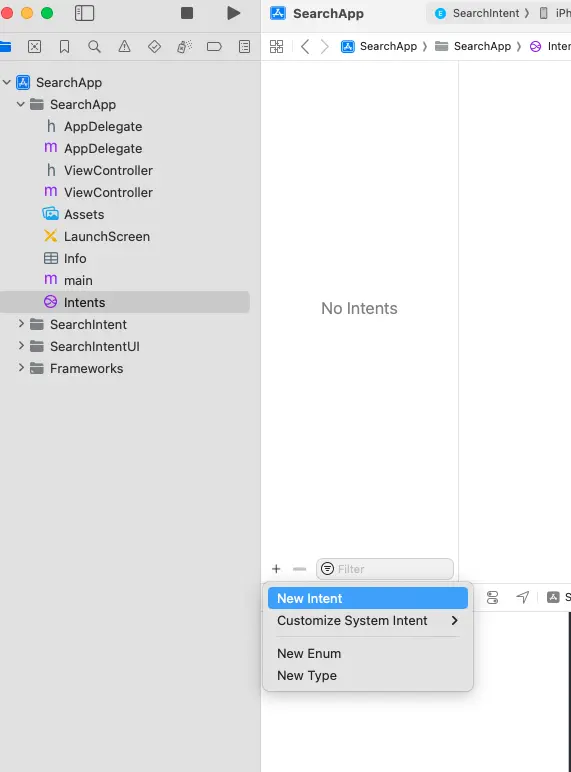Show the project navigator folder icon
This screenshot has height=772, width=571.
point(5,47)
